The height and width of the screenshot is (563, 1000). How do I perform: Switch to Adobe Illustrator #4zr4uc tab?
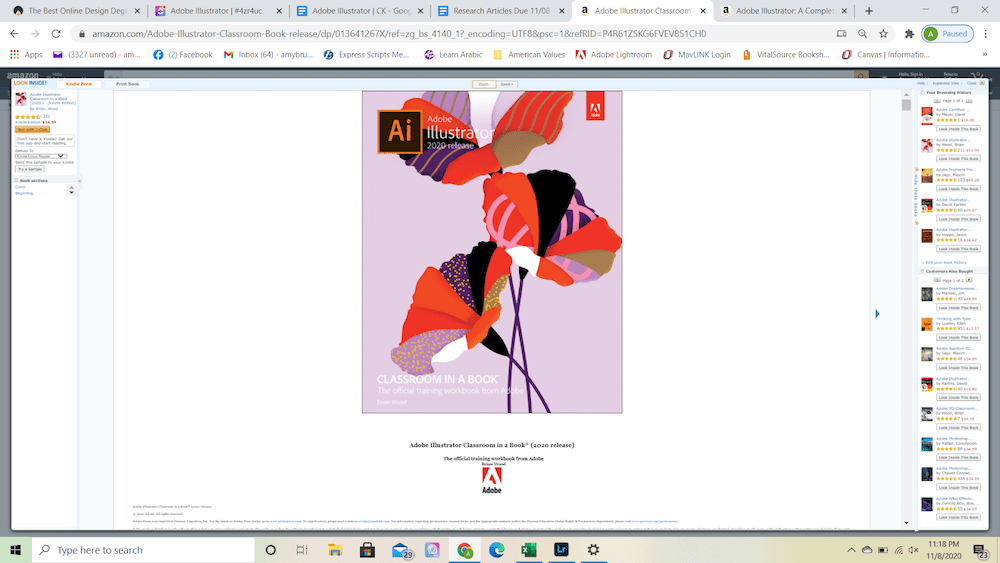(217, 11)
